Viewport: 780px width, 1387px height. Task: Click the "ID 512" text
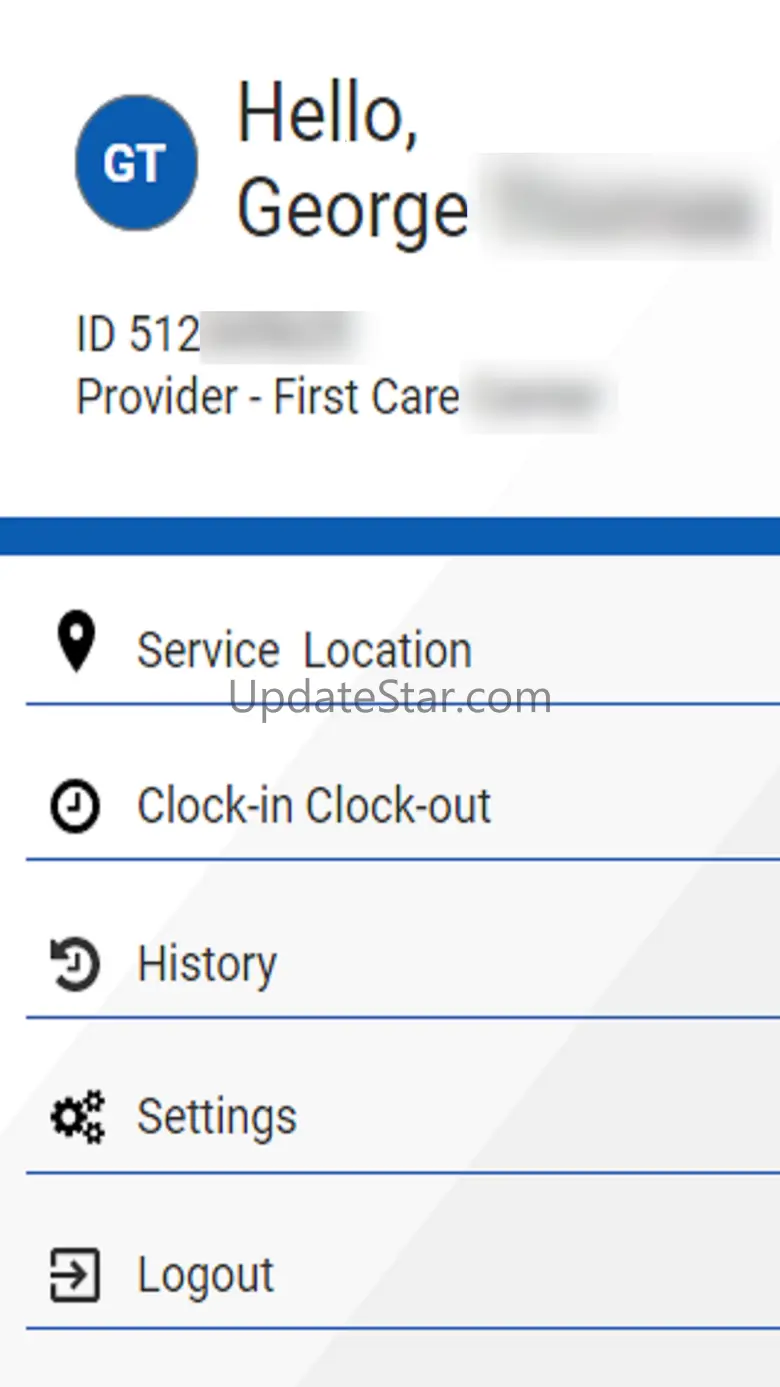[x=138, y=335]
